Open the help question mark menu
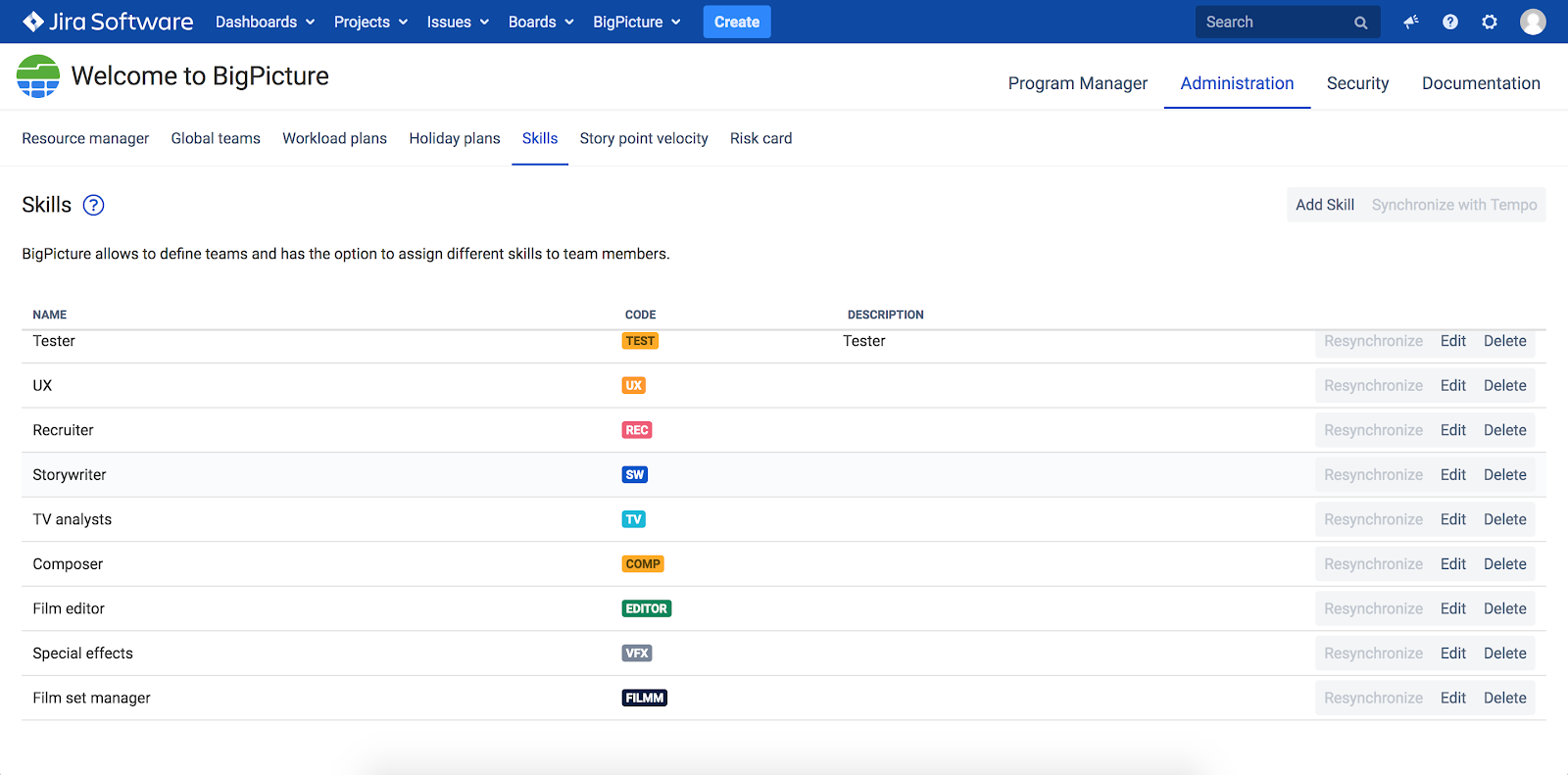The image size is (1568, 775). coord(1450,22)
